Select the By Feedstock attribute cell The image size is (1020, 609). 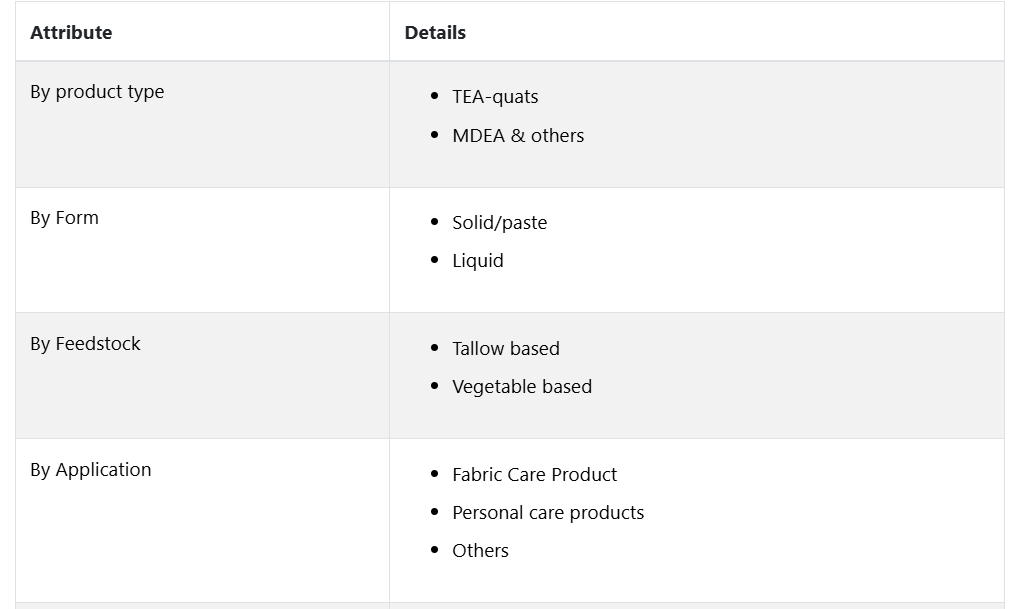85,344
